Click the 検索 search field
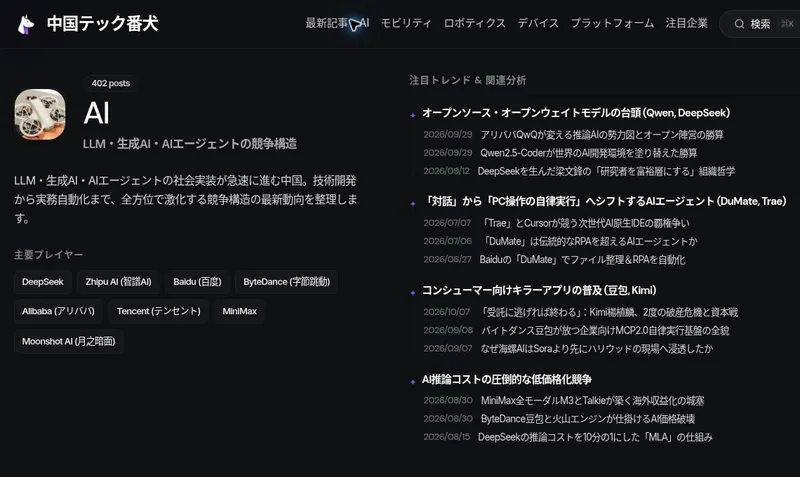 click(x=760, y=24)
